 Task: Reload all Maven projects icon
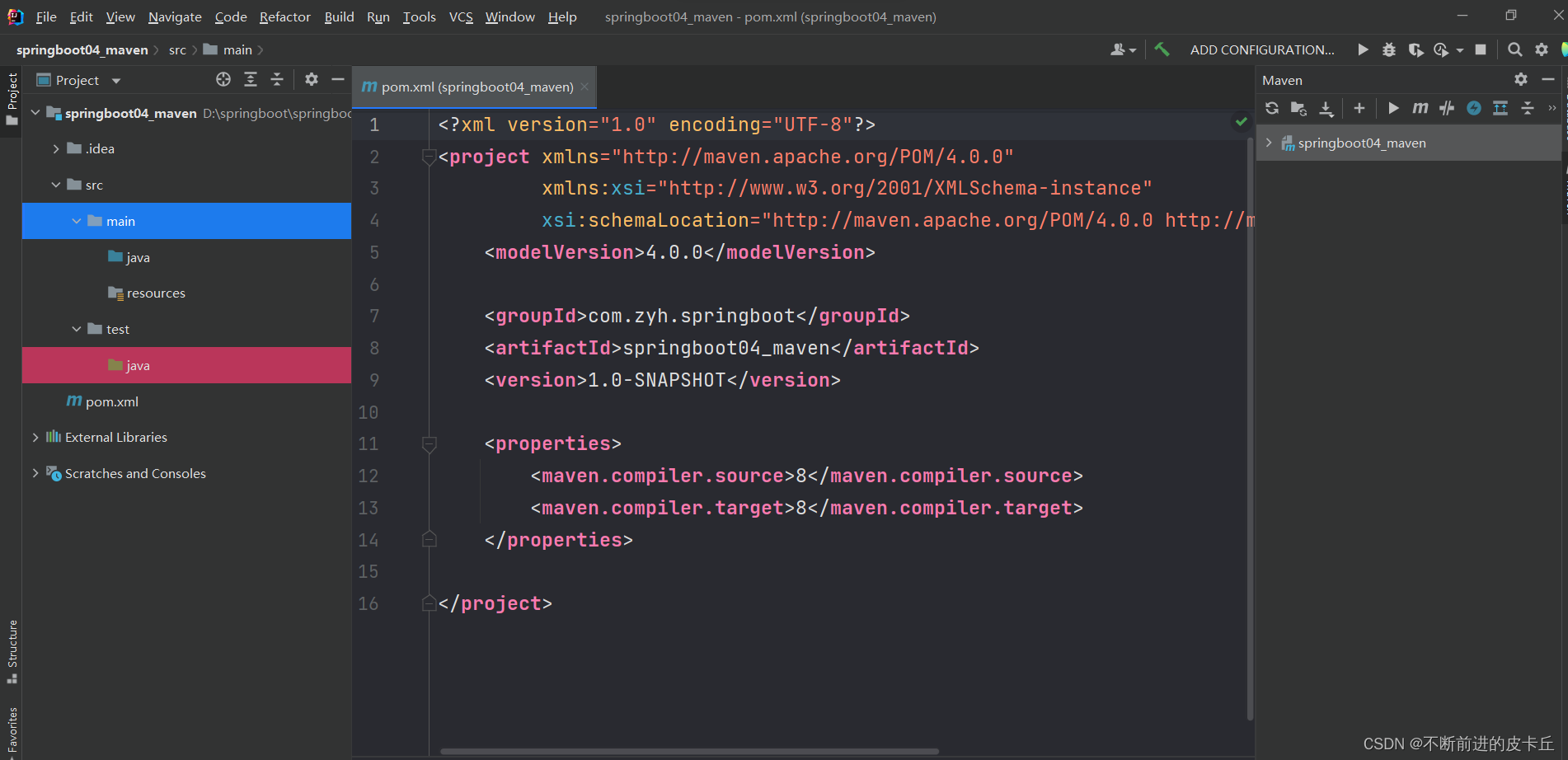point(1272,108)
